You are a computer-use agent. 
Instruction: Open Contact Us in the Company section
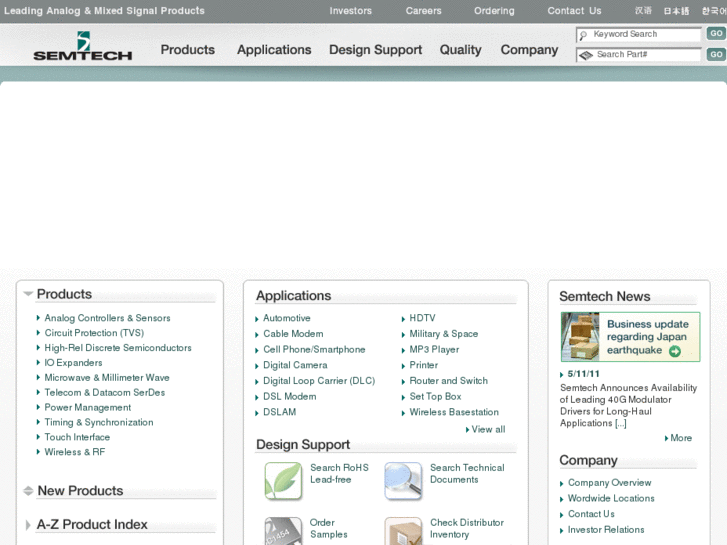[591, 514]
